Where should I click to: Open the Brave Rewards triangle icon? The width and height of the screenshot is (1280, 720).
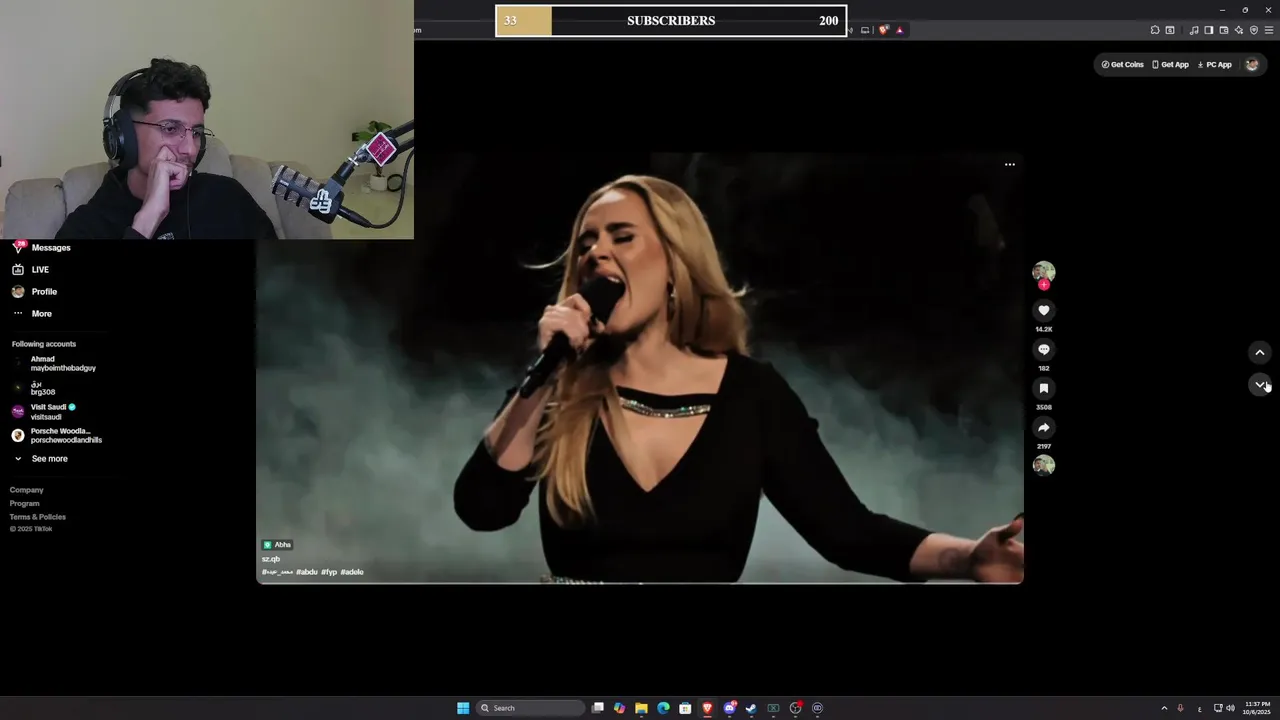(x=900, y=30)
